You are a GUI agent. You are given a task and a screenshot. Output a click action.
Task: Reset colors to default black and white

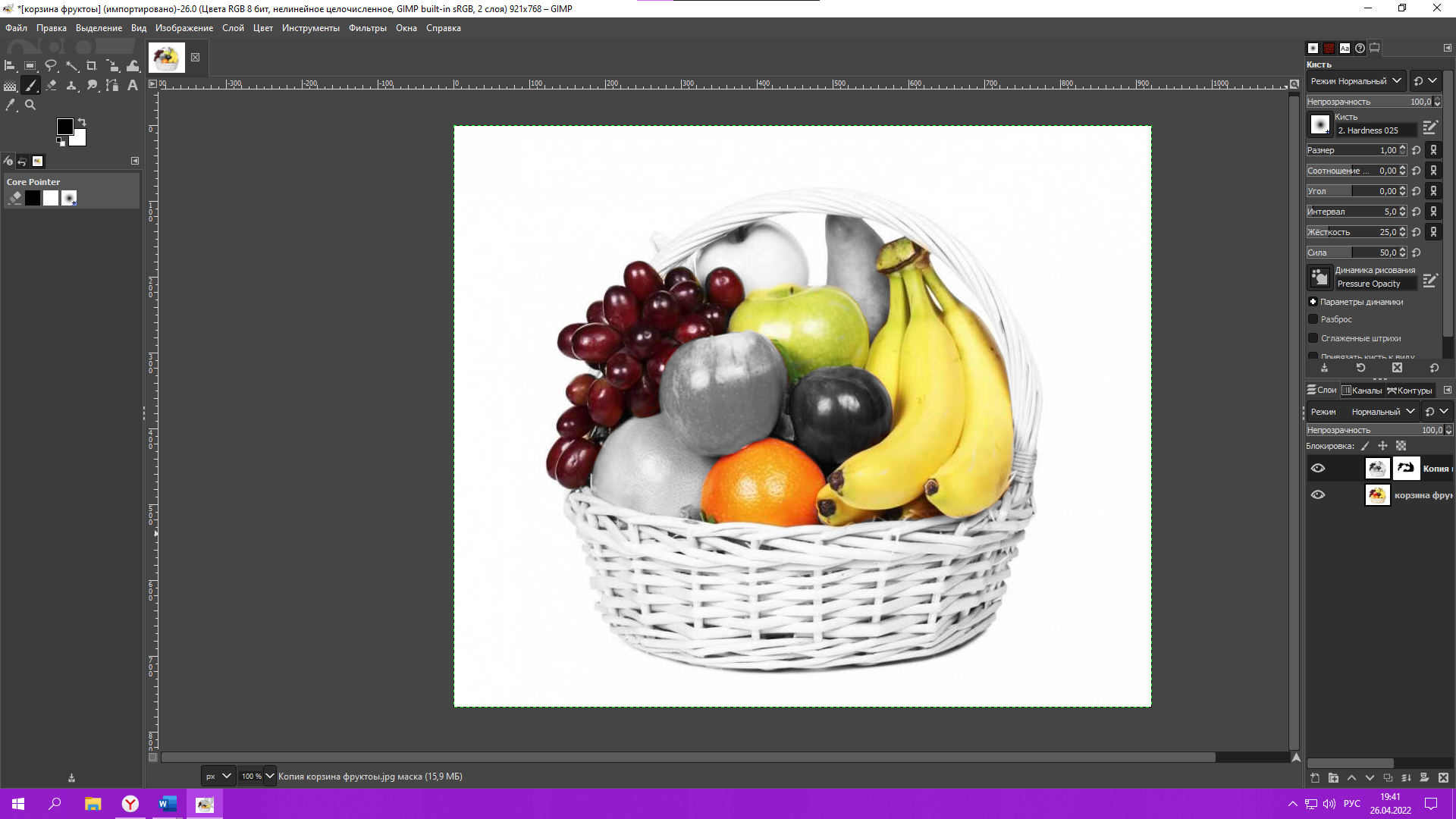pos(61,142)
